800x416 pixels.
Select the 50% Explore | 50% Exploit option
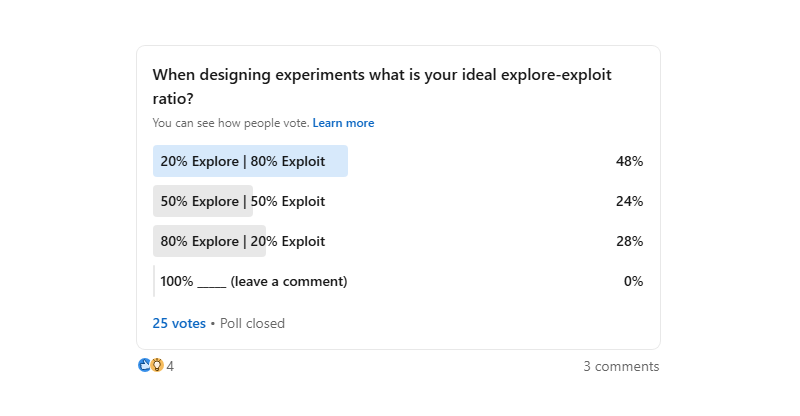click(240, 201)
